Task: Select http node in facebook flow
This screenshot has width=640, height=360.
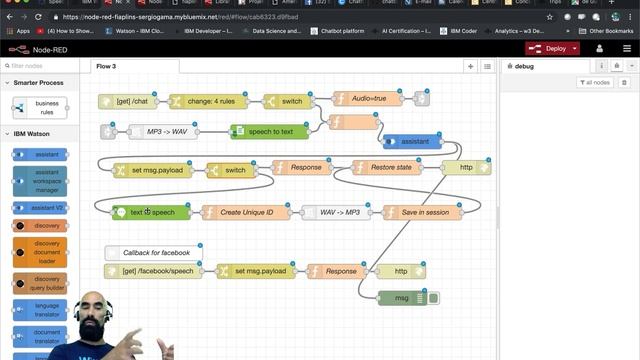Action: pos(401,271)
